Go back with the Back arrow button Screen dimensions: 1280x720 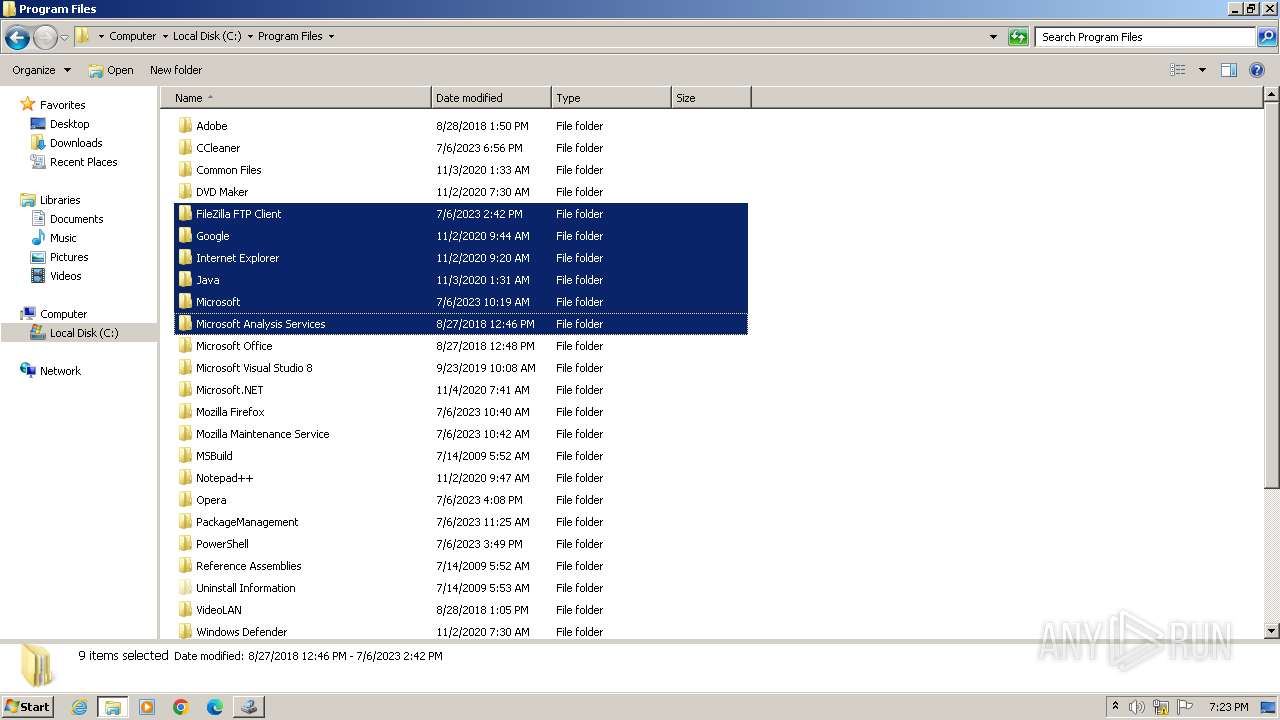(x=17, y=38)
